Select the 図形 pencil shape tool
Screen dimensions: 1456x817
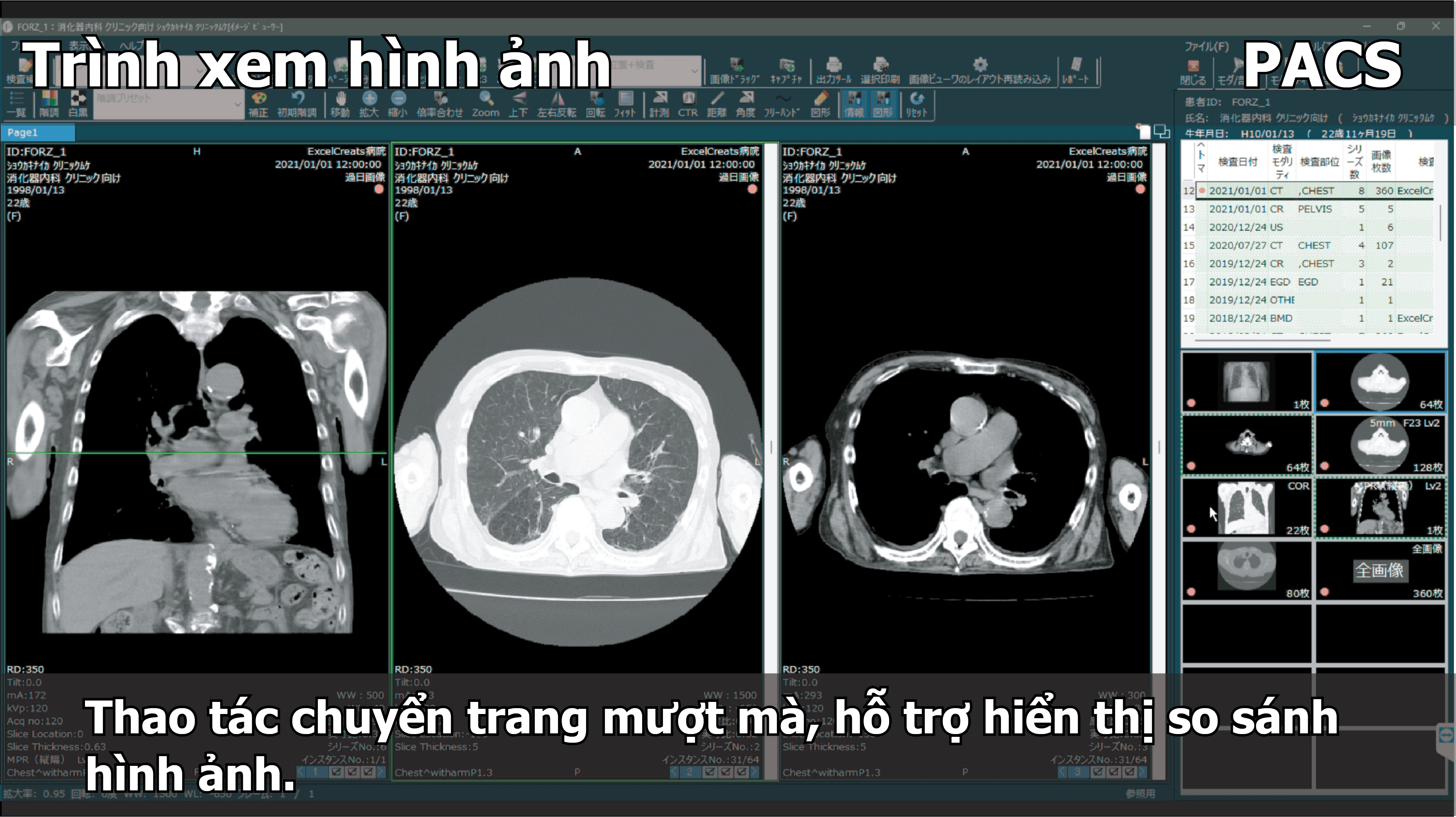point(820,104)
